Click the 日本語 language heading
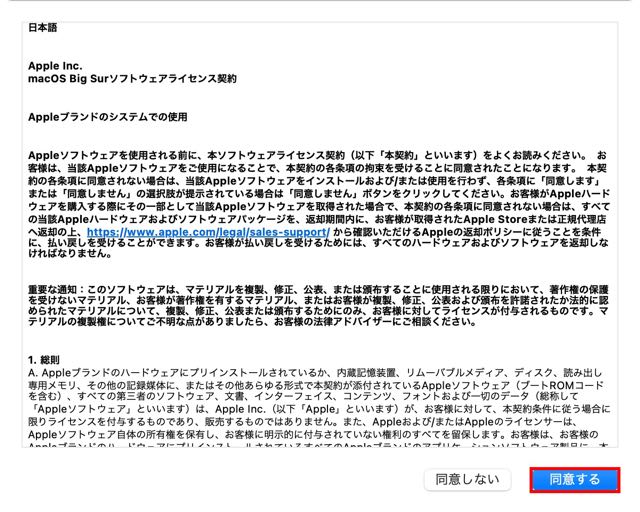Image resolution: width=640 pixels, height=512 pixels. (x=42, y=27)
